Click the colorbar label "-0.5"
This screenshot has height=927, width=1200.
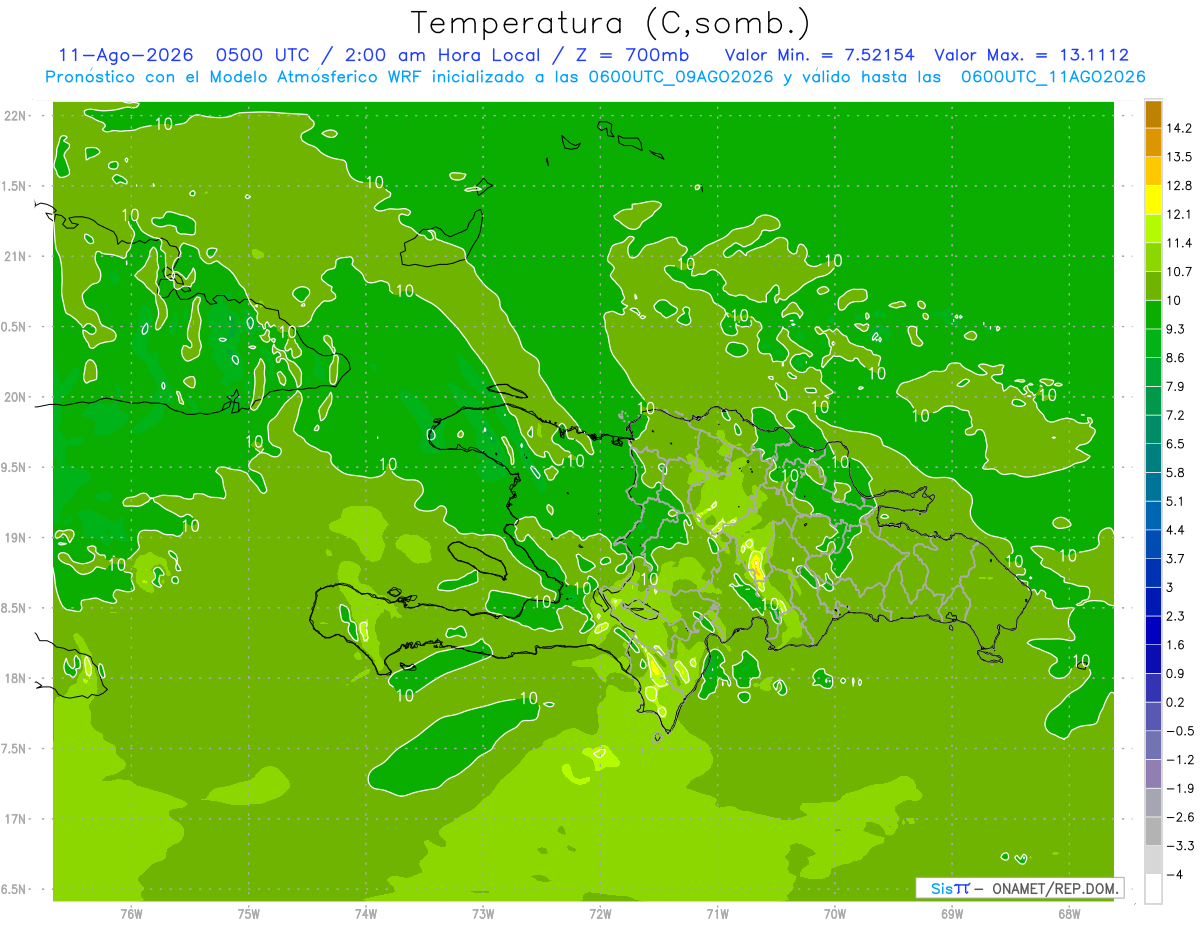[1180, 731]
